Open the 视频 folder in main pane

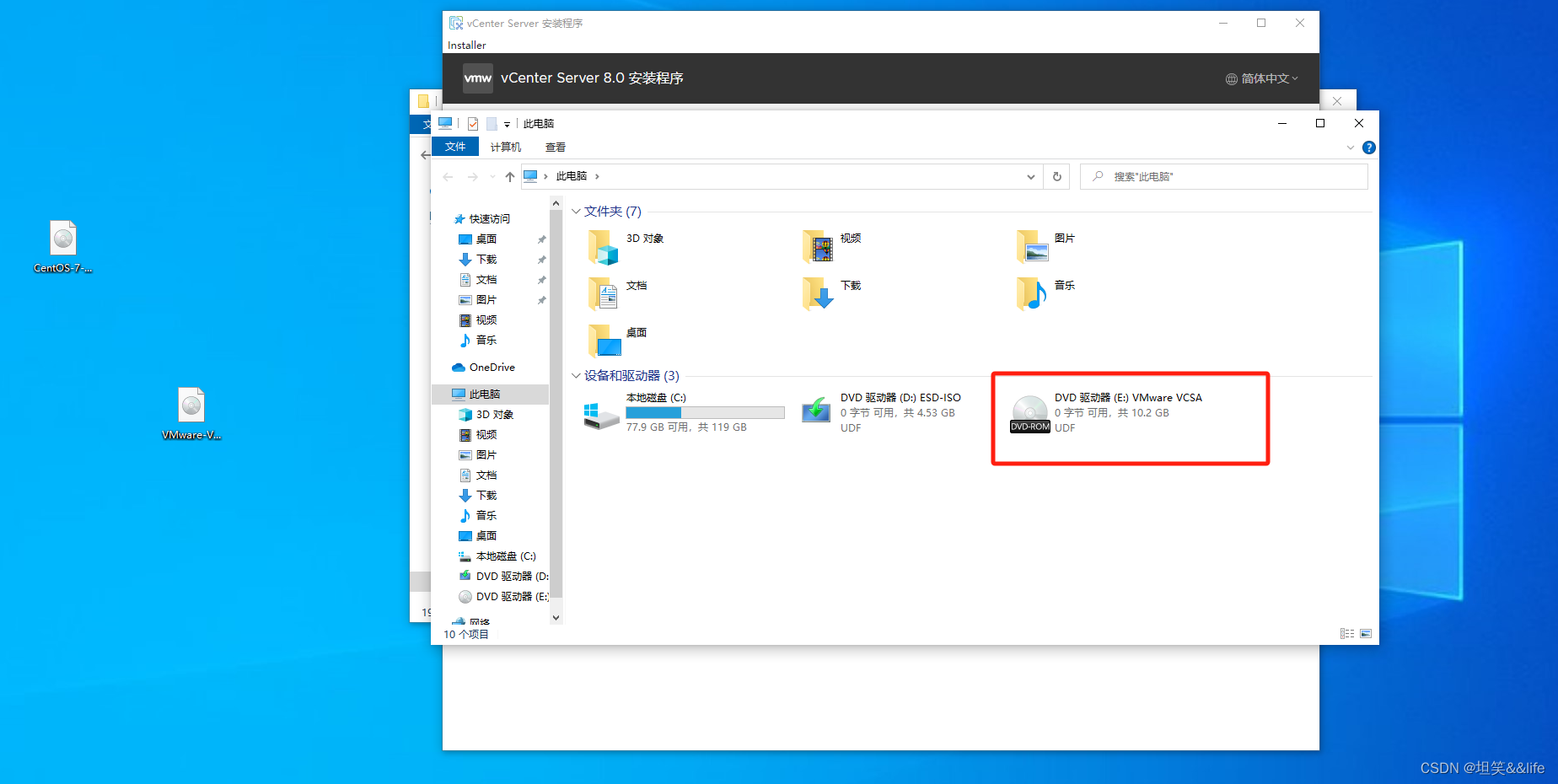(x=818, y=247)
